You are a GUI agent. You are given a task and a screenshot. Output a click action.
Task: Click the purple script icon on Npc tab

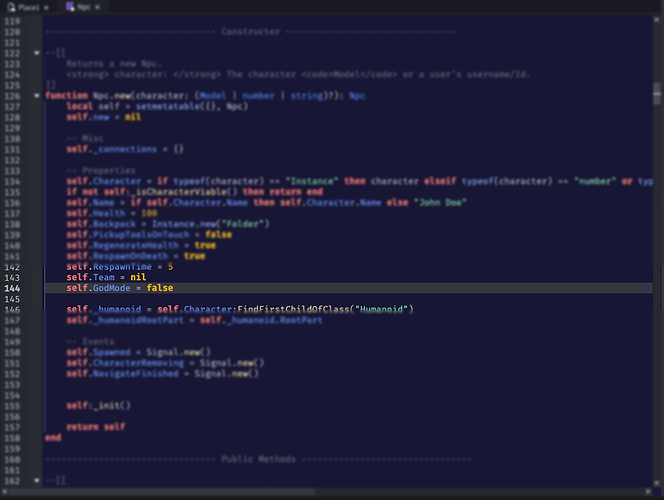click(x=70, y=7)
